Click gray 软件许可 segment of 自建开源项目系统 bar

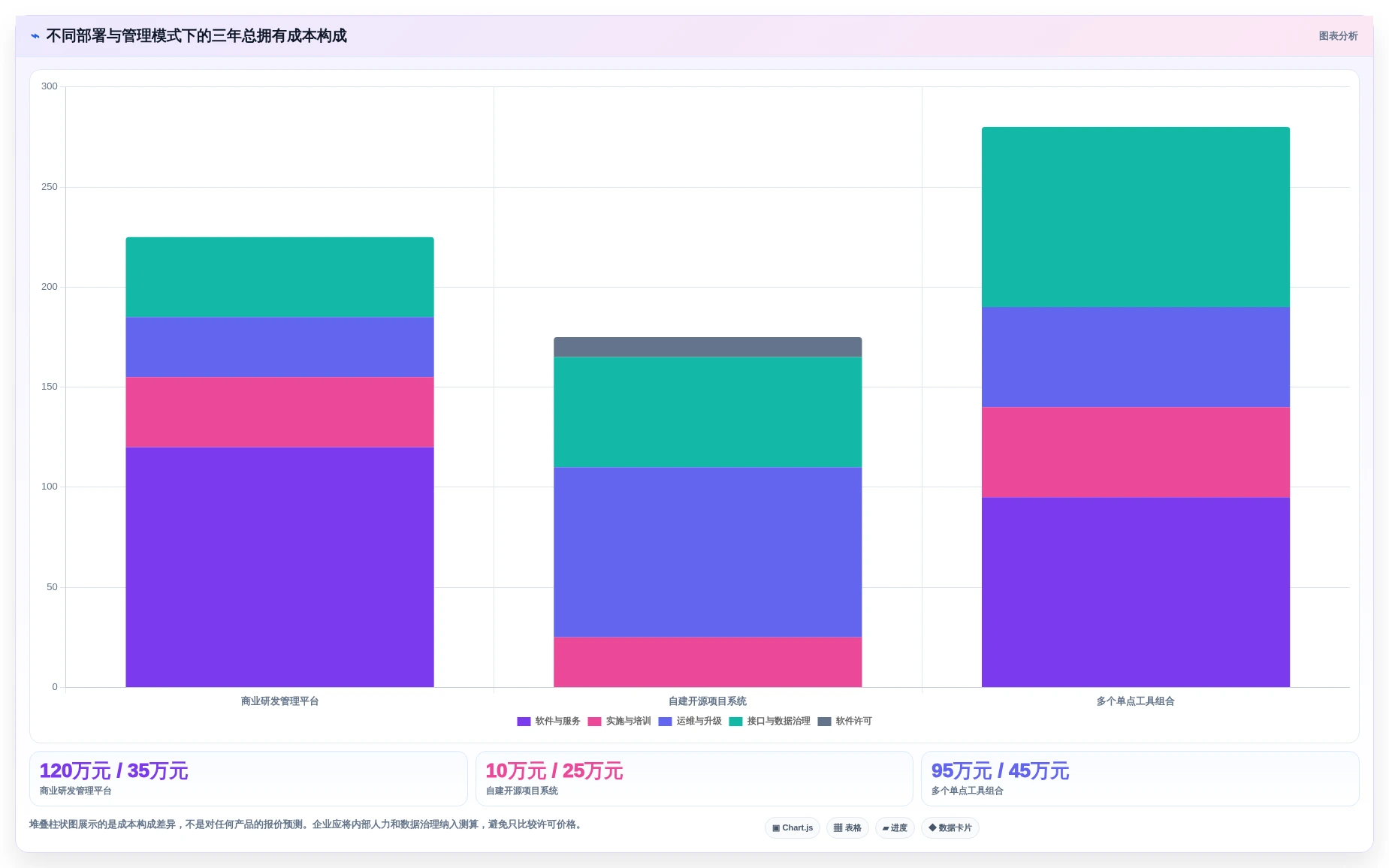pos(708,347)
